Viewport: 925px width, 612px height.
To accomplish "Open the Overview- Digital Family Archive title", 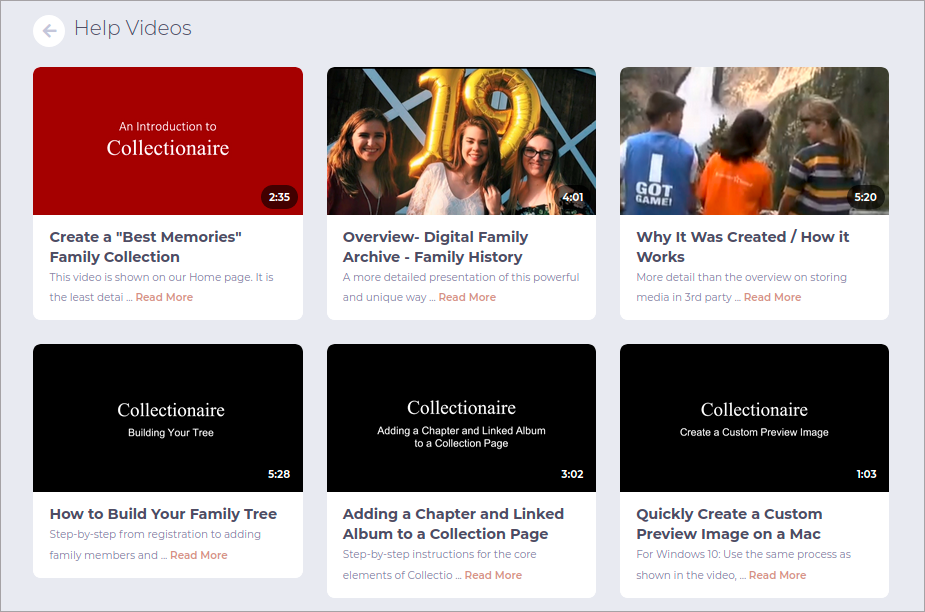I will tap(435, 247).
